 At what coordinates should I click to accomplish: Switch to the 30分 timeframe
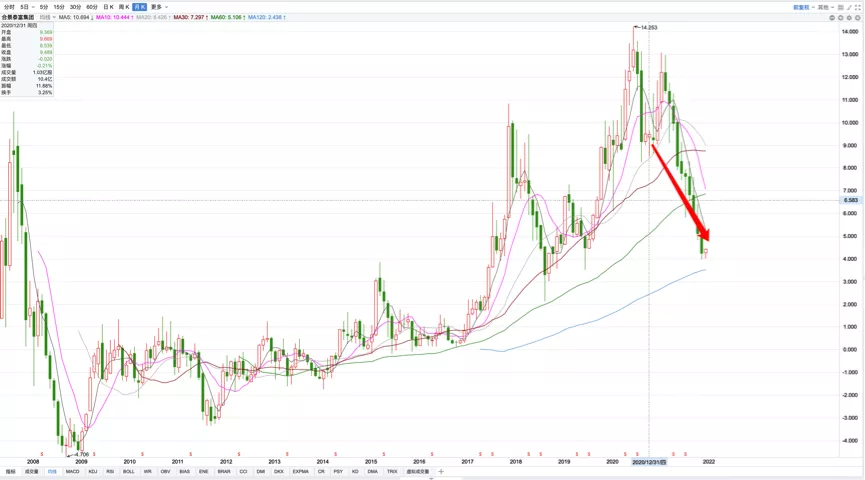coord(76,7)
